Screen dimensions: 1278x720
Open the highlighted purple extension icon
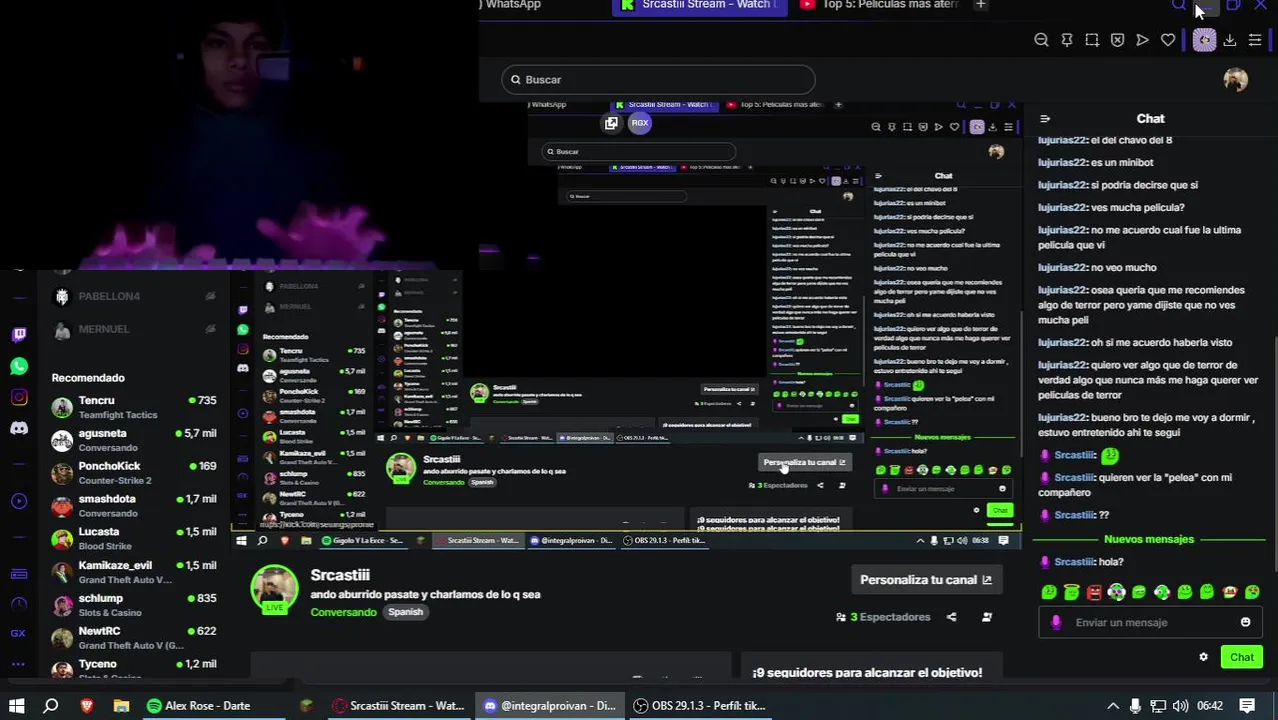[x=1204, y=40]
